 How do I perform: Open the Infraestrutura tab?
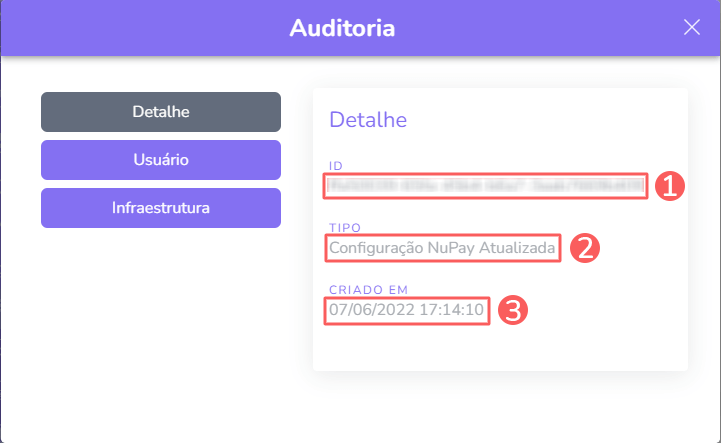coord(161,208)
